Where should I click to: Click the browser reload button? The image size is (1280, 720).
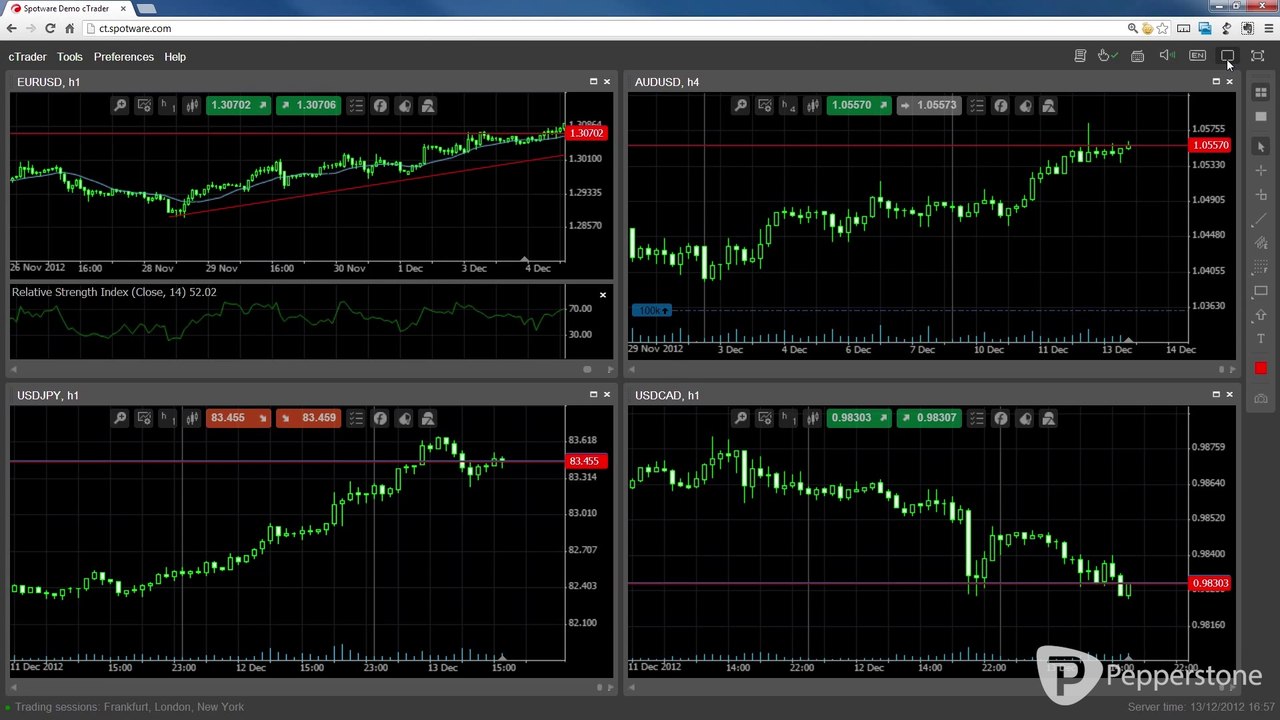[x=50, y=28]
